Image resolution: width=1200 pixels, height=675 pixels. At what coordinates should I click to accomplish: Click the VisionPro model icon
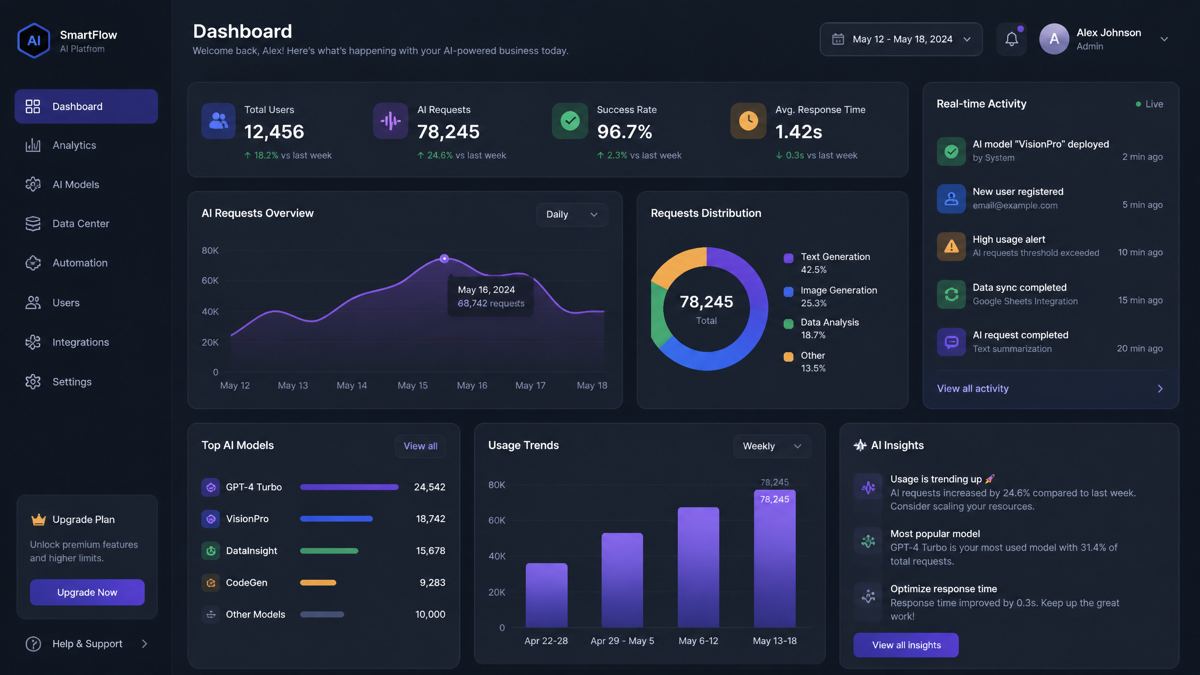point(210,519)
